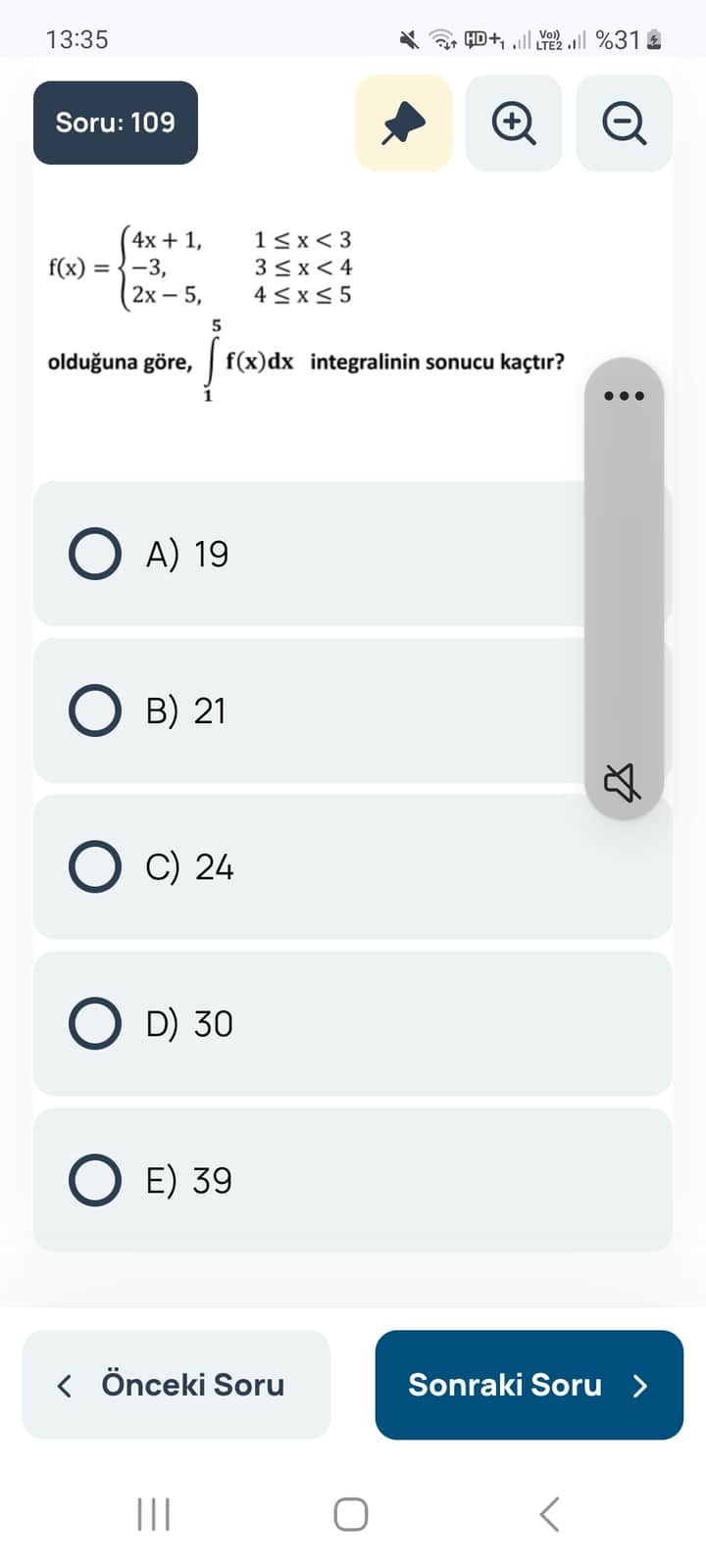706x1568 pixels.
Task: Zoom in using the magnifier plus icon
Action: [514, 123]
